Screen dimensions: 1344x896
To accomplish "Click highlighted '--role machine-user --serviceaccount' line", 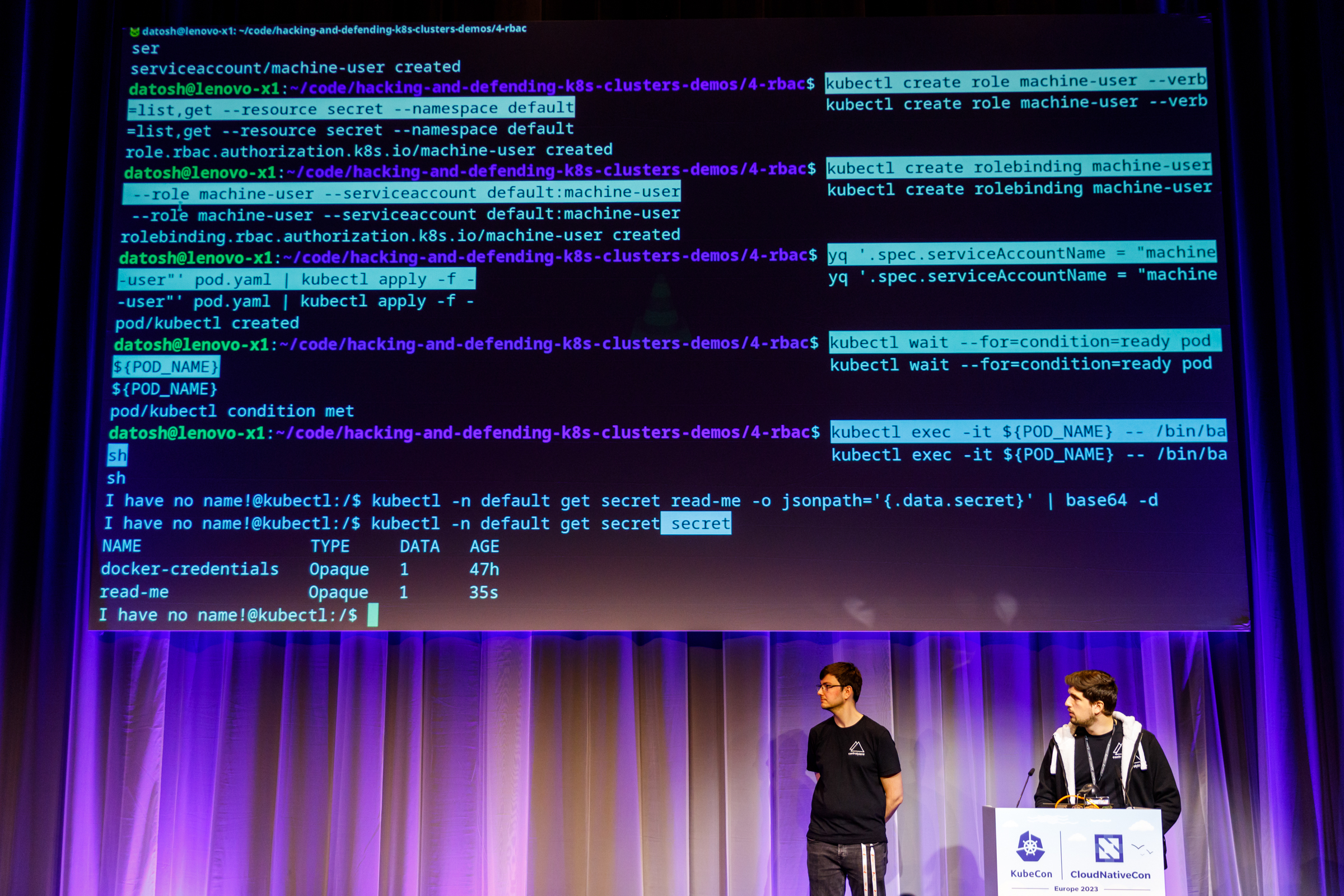I will click(402, 193).
